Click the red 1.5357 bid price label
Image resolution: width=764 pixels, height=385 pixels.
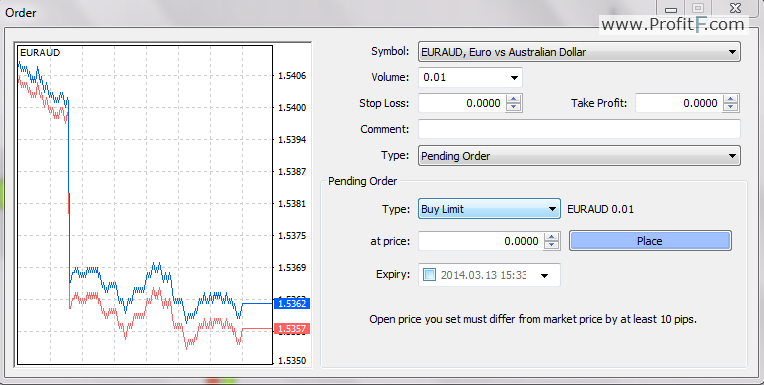point(291,329)
